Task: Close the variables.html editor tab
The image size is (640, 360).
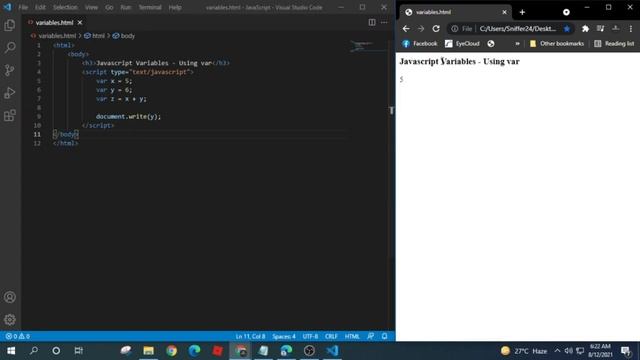Action: (x=80, y=22)
